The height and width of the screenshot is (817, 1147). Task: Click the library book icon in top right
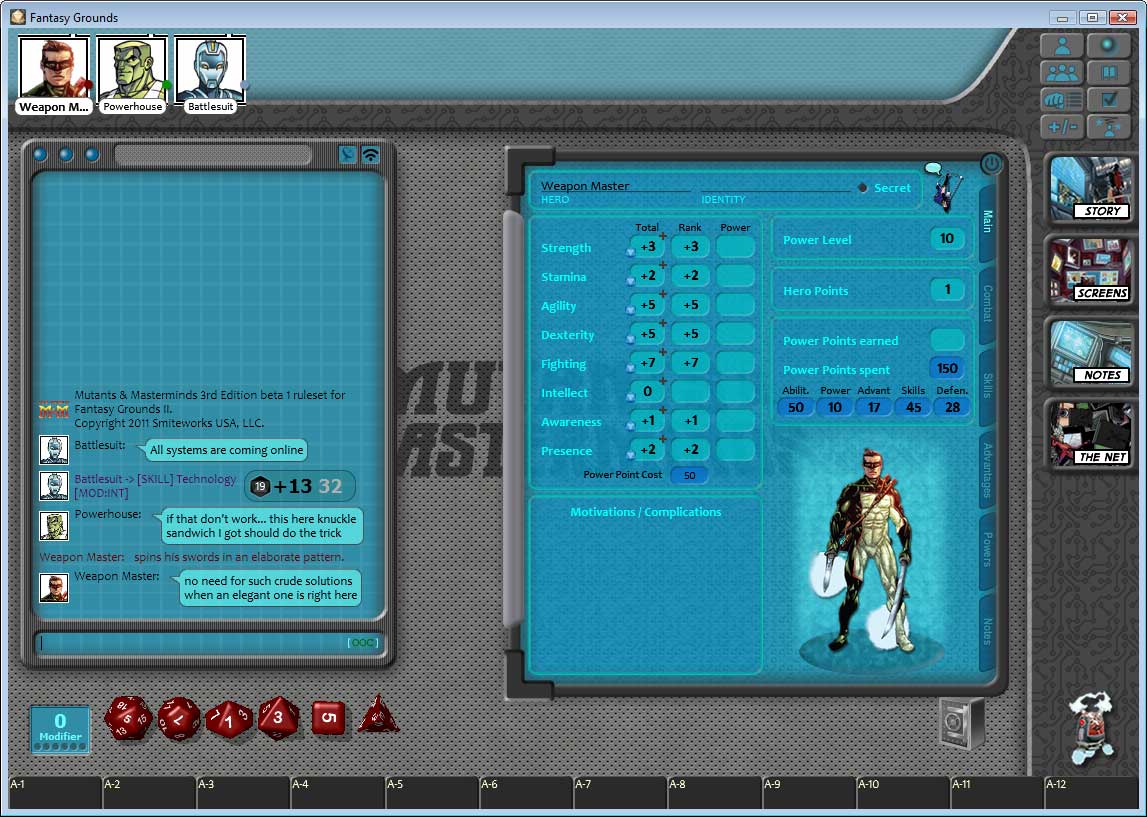(1109, 72)
